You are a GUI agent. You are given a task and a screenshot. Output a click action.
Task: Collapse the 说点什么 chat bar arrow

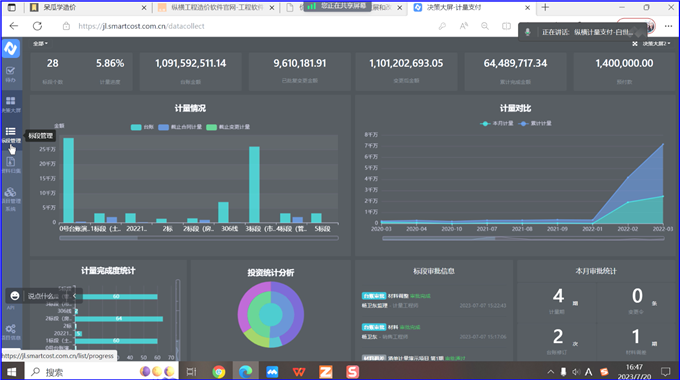pyautogui.click(x=75, y=296)
